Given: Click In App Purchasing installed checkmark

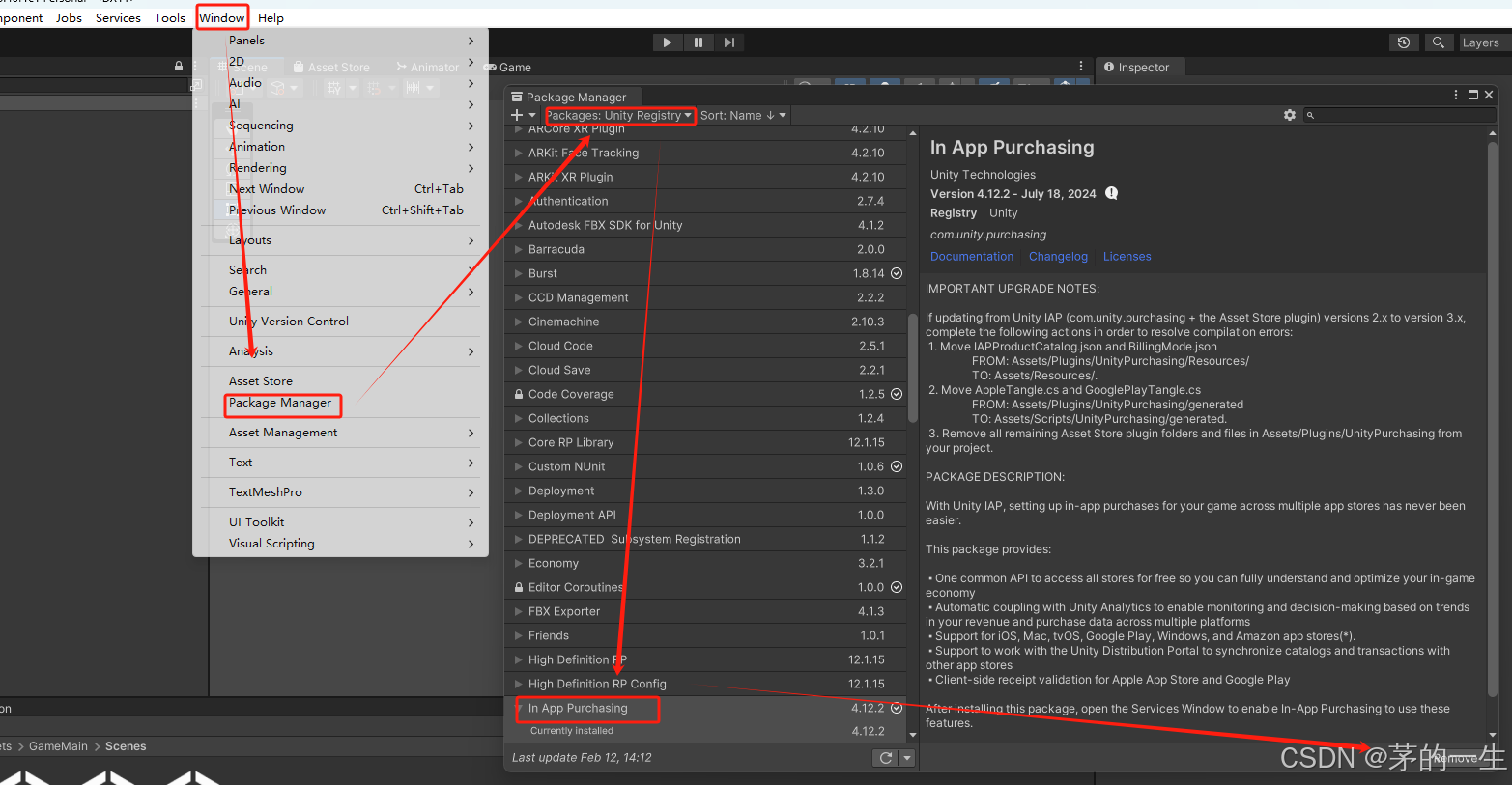Looking at the screenshot, I should click(x=897, y=708).
